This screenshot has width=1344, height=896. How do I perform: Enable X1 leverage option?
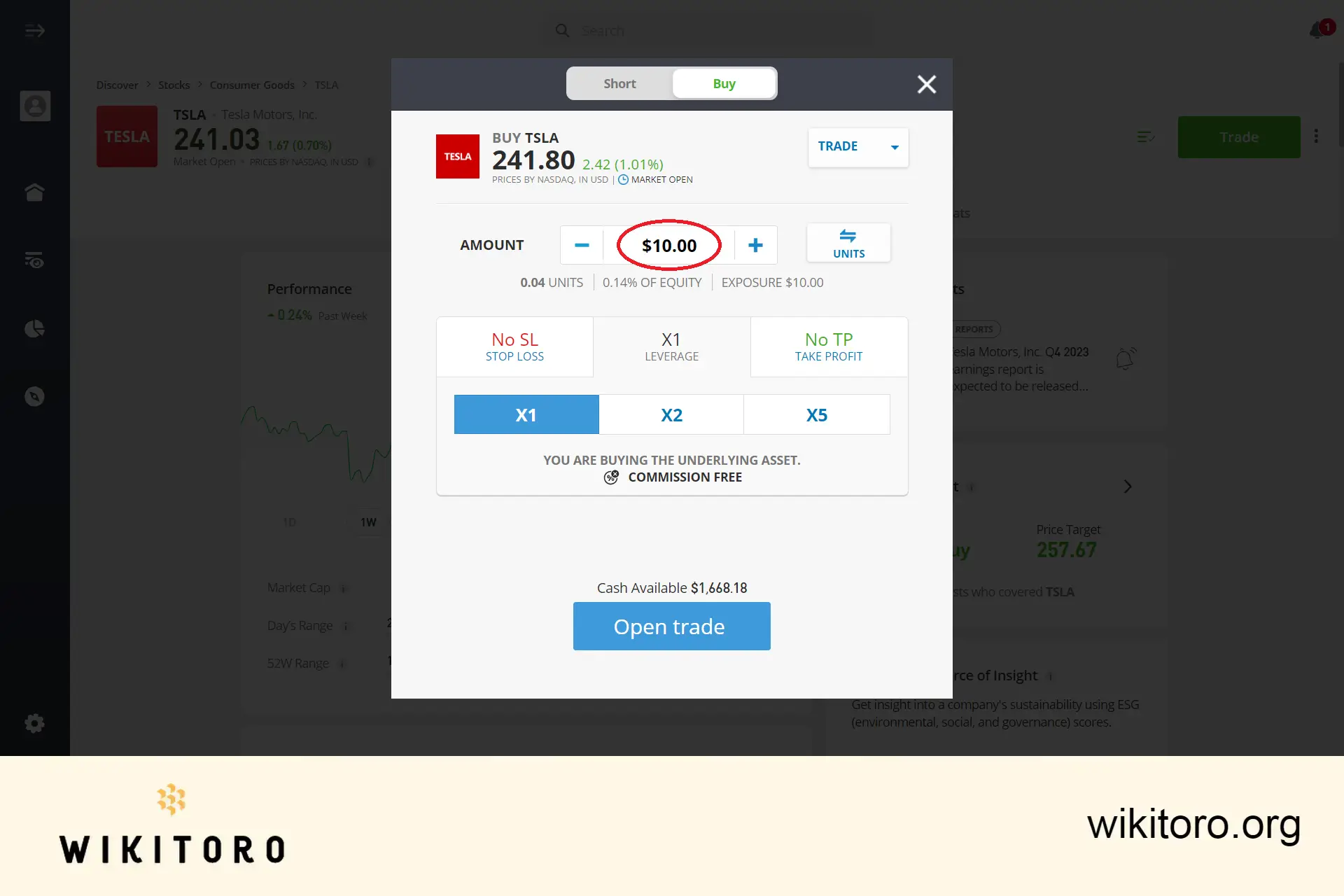[526, 414]
